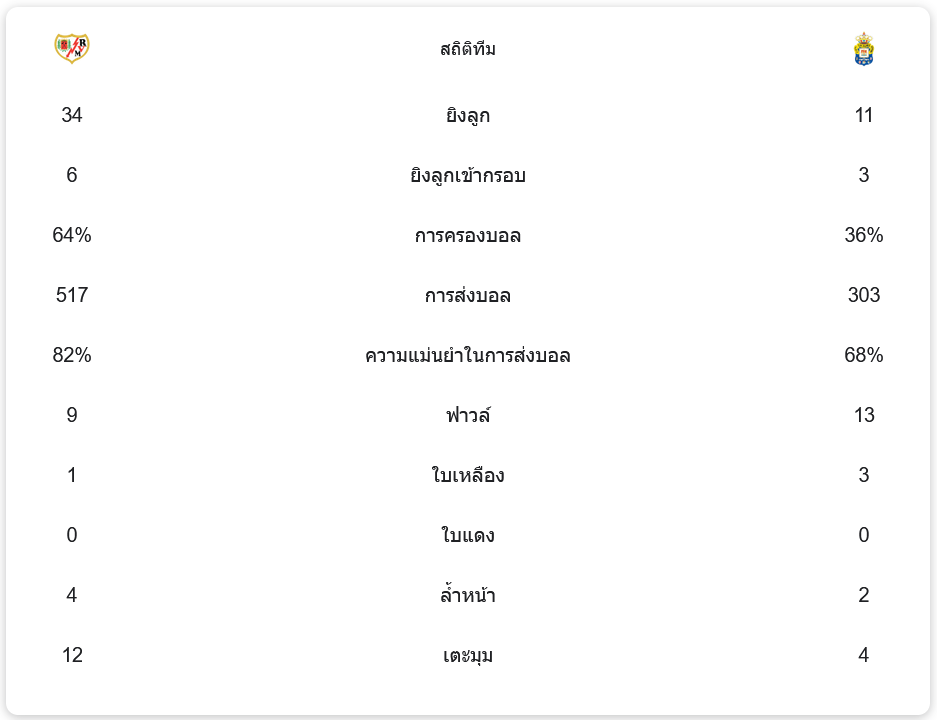
Task: Select the ล้ำหน้า offsides label
Action: pyautogui.click(x=468, y=595)
